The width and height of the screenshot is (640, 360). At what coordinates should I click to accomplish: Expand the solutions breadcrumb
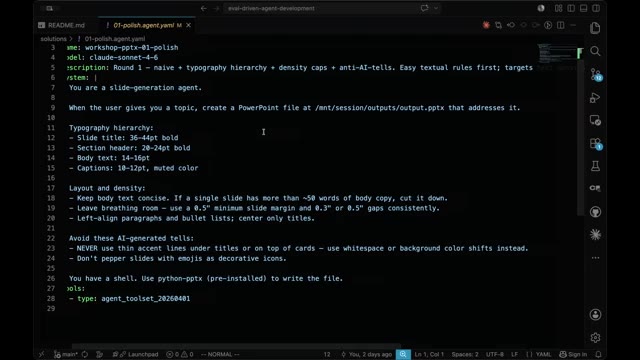tap(53, 39)
